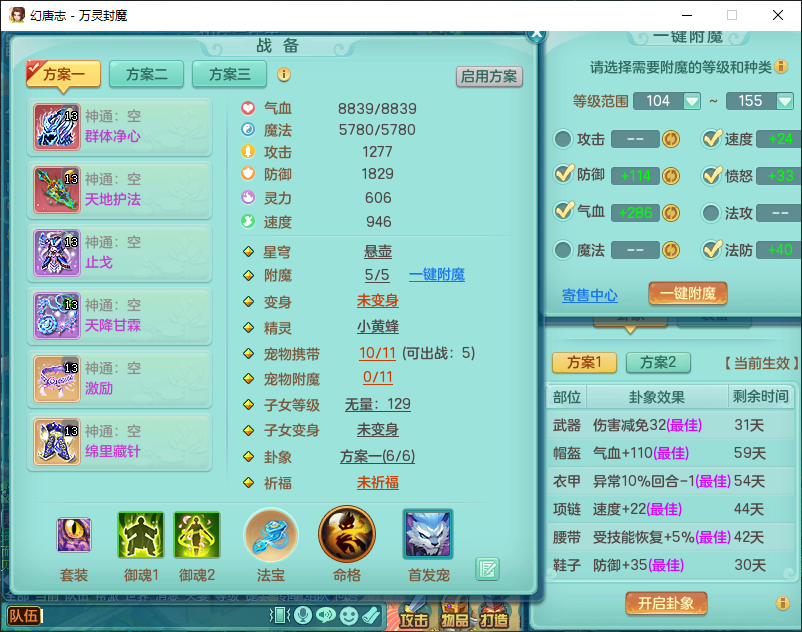Viewport: 802px width, 632px height.
Task: Click the info icon beside 请选择需要附魔的等级和种类
Action: coord(781,66)
